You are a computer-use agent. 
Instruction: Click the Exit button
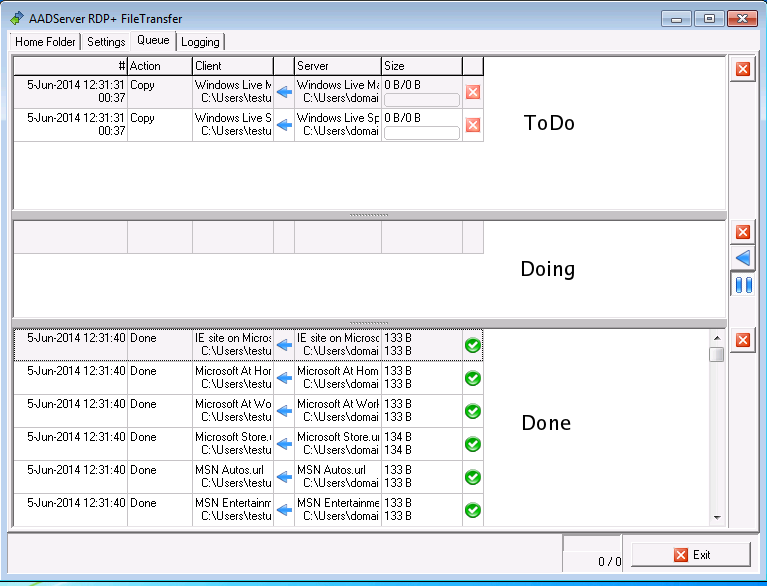coord(691,555)
